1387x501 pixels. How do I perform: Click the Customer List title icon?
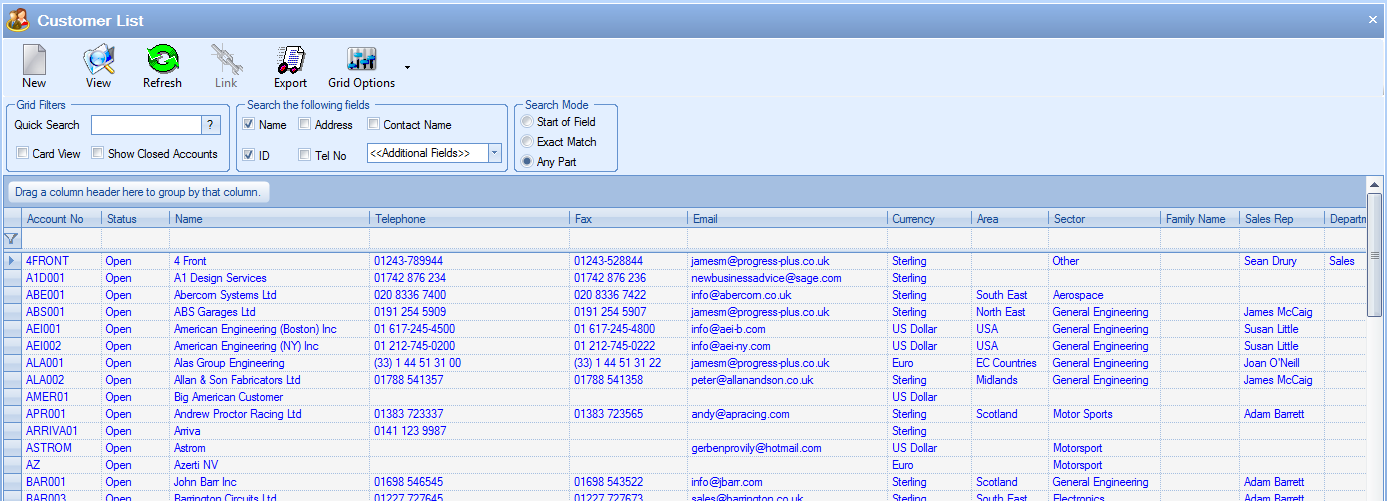click(17, 20)
